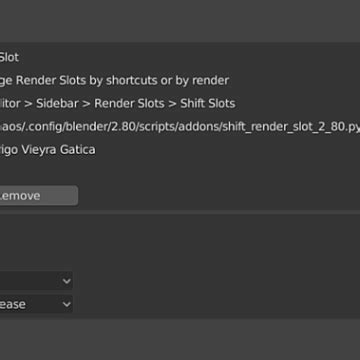Viewport: 360px width, 360px height.
Task: Open the dropdown ending in 'ease'
Action: 36,304
